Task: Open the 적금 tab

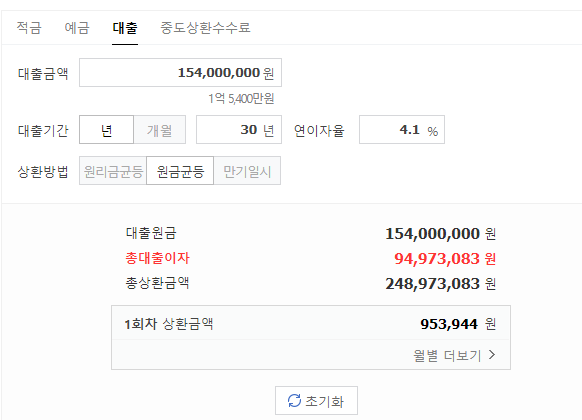Action: click(29, 28)
